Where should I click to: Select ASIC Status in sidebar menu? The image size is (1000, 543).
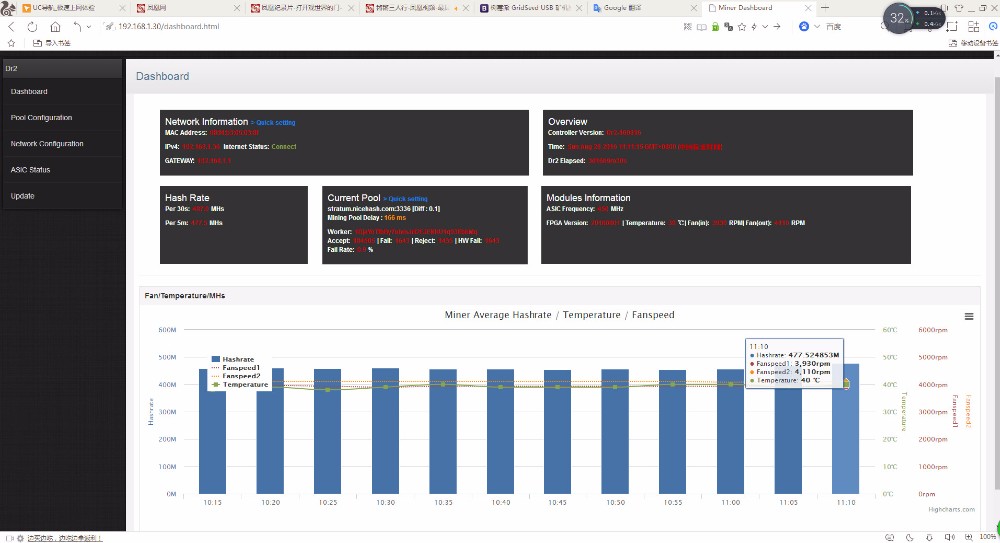pyautogui.click(x=30, y=170)
